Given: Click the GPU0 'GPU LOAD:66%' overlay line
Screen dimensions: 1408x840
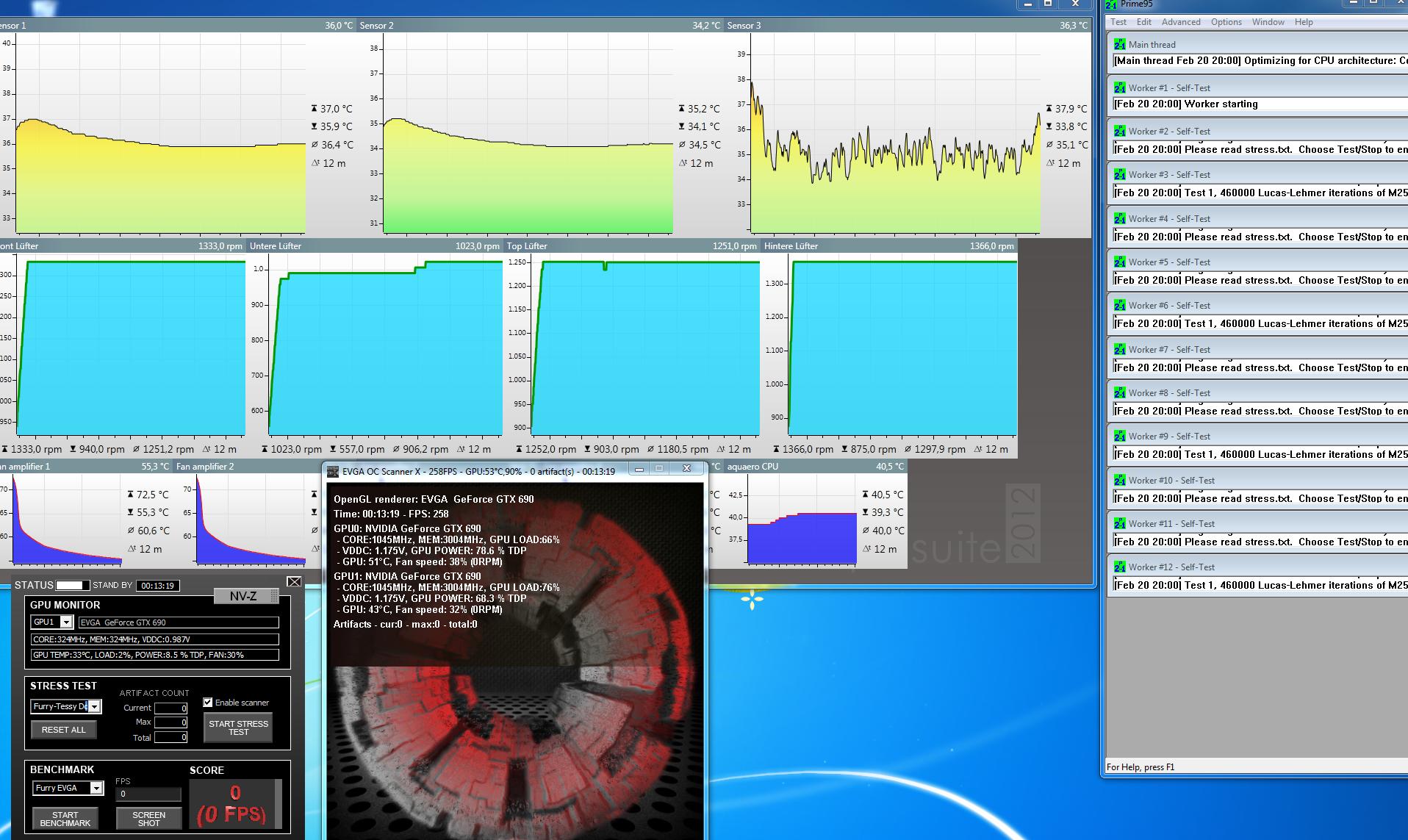Looking at the screenshot, I should pos(448,539).
